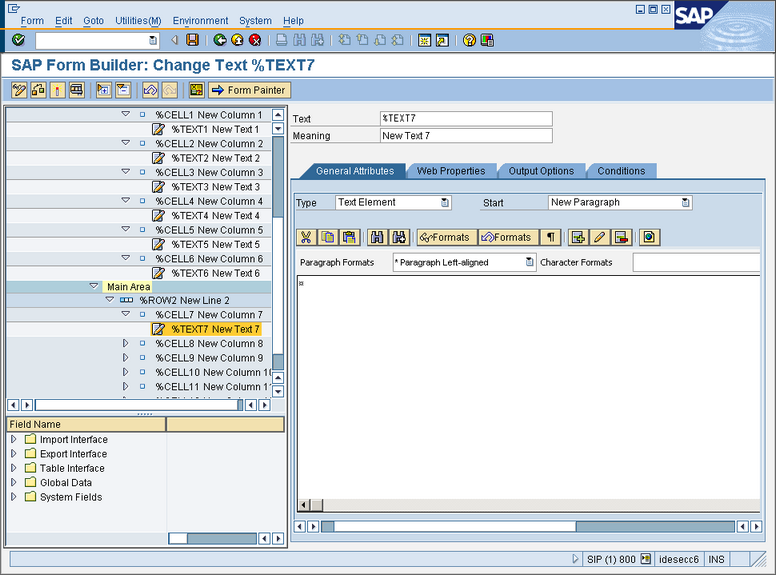Screen dimensions: 776x575
Task: Click the Meaning input field
Action: pyautogui.click(x=466, y=136)
